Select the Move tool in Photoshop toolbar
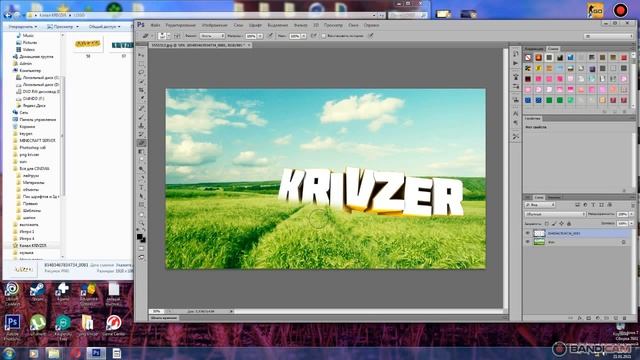The width and height of the screenshot is (640, 360). pyautogui.click(x=141, y=55)
